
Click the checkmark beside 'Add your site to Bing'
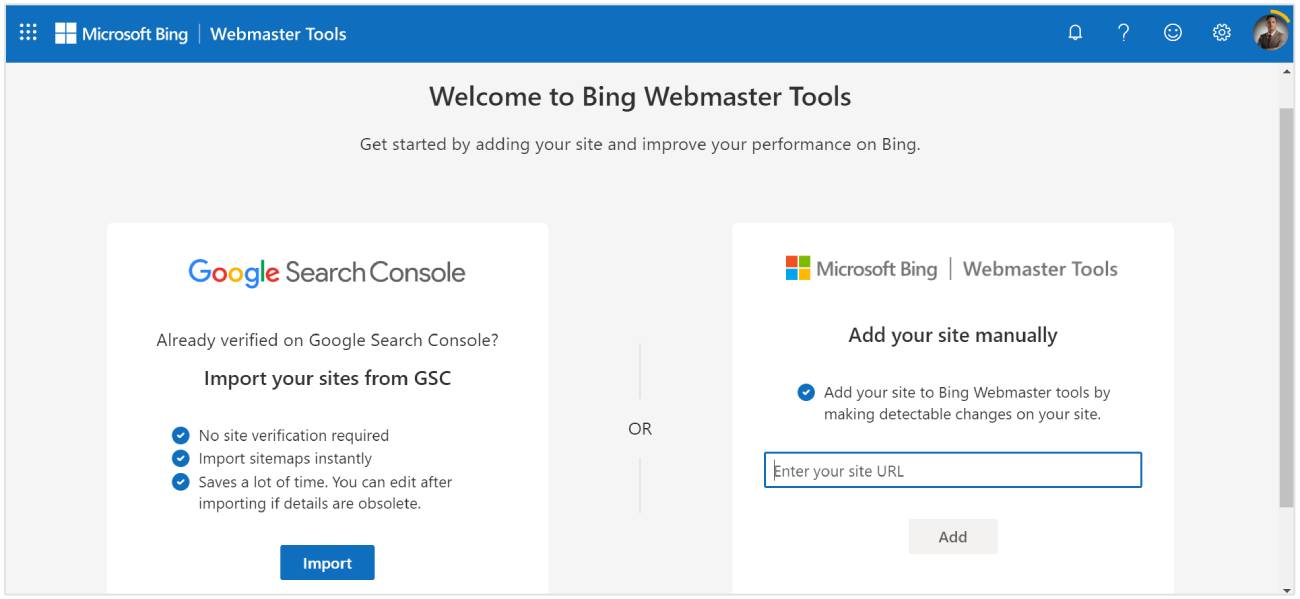click(806, 392)
